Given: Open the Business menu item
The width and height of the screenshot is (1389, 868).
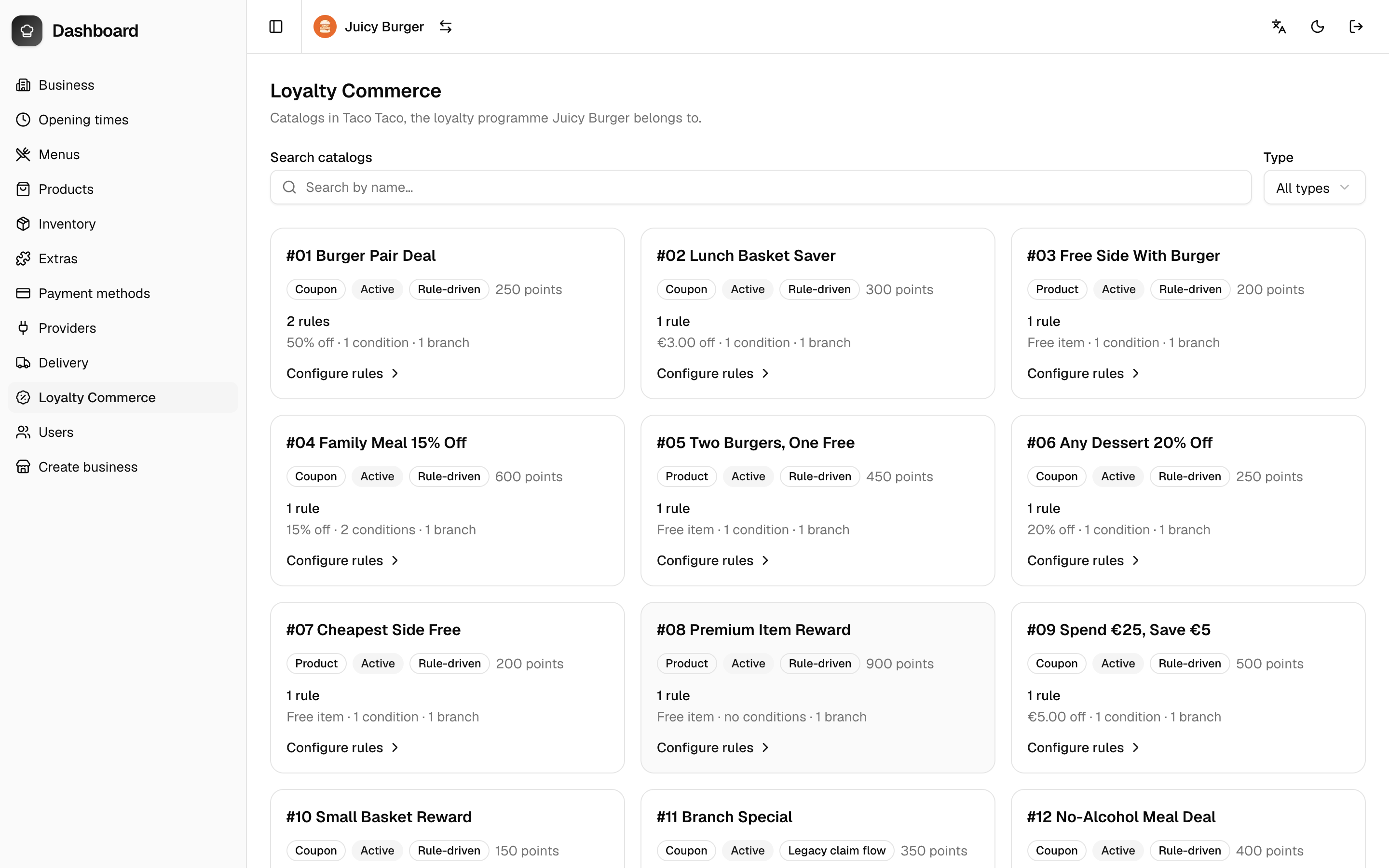Looking at the screenshot, I should pos(123,85).
